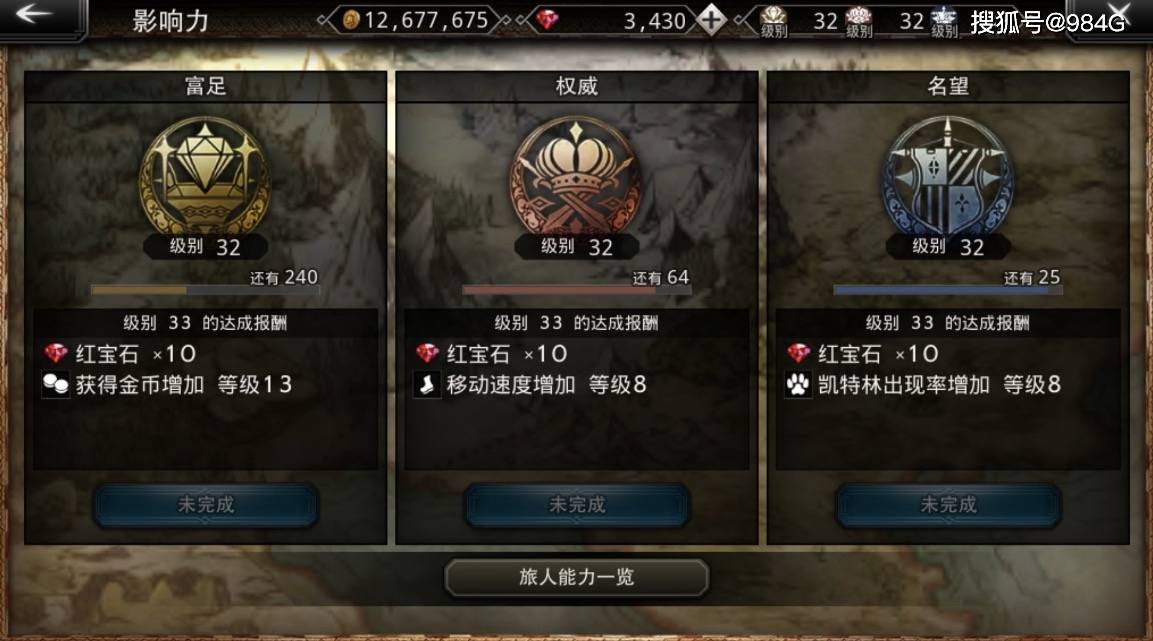Click 未完成 button under 权威 panel
Viewport: 1153px width, 641px height.
pos(576,505)
